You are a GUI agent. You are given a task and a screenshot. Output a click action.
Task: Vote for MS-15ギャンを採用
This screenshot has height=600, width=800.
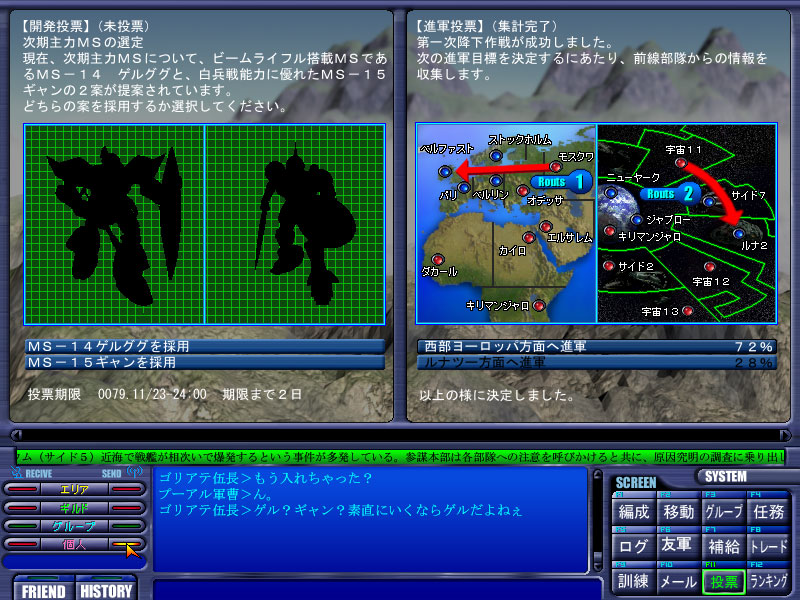[x=205, y=362]
